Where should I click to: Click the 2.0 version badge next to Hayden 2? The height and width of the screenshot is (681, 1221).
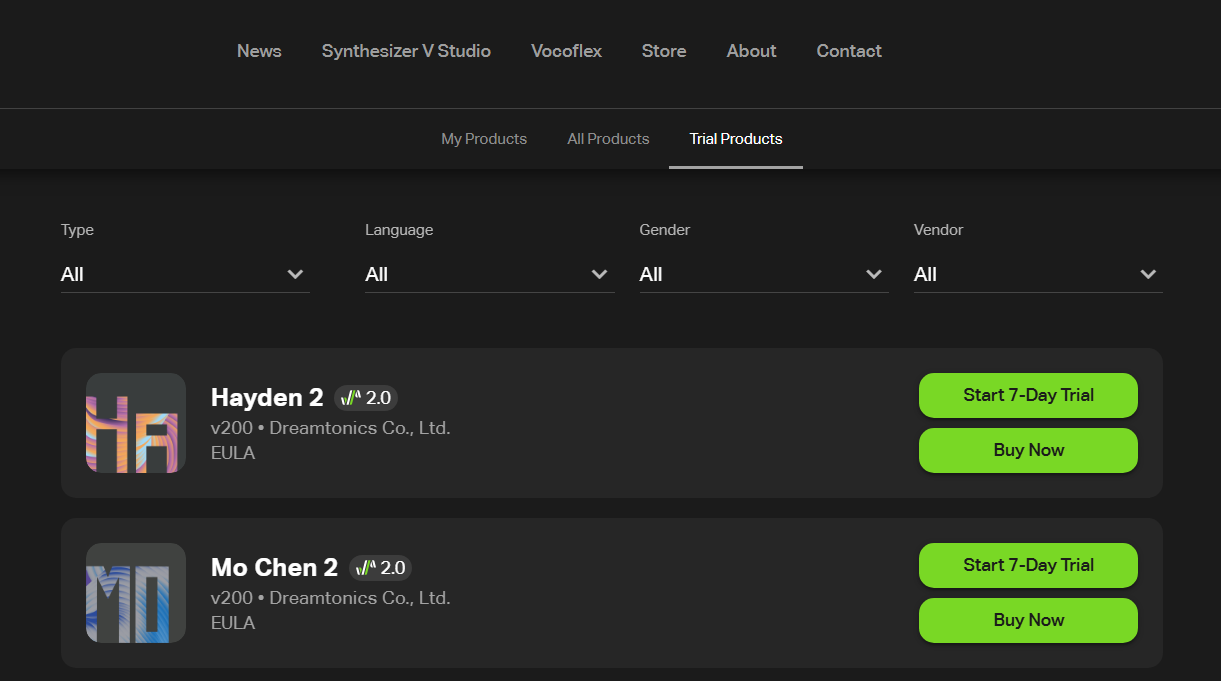pyautogui.click(x=366, y=398)
